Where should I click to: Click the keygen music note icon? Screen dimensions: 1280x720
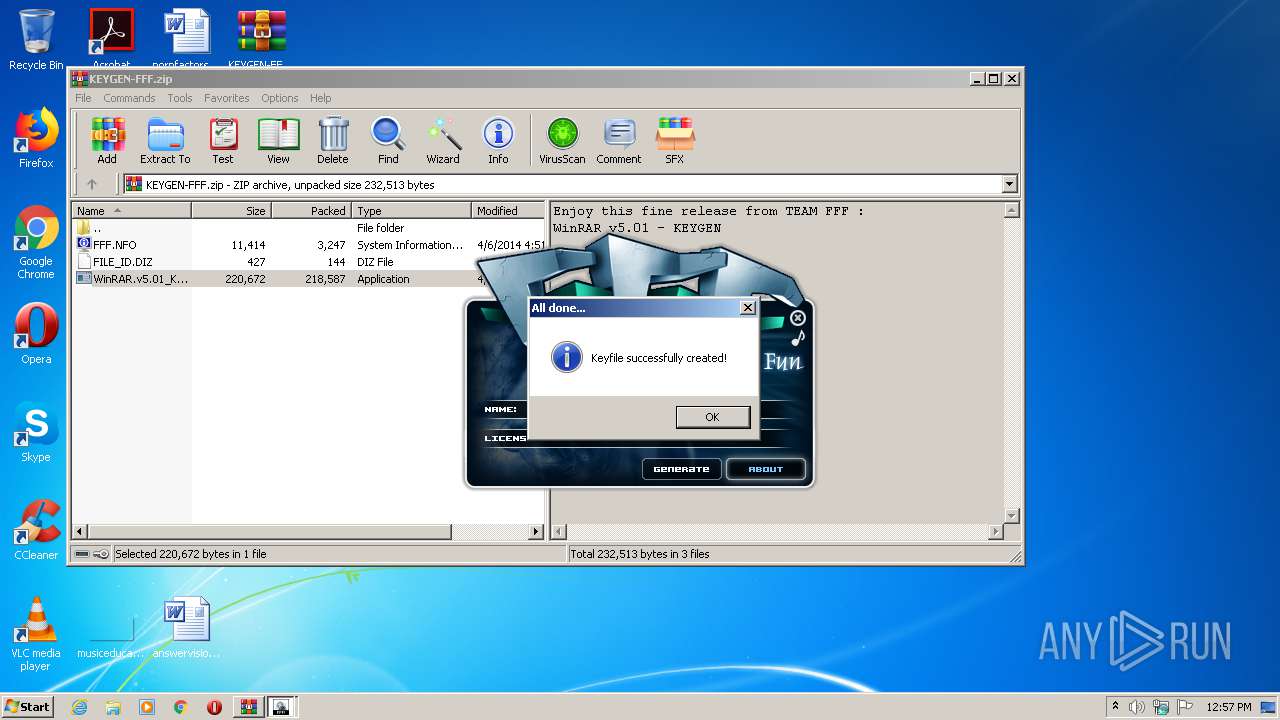[x=798, y=338]
